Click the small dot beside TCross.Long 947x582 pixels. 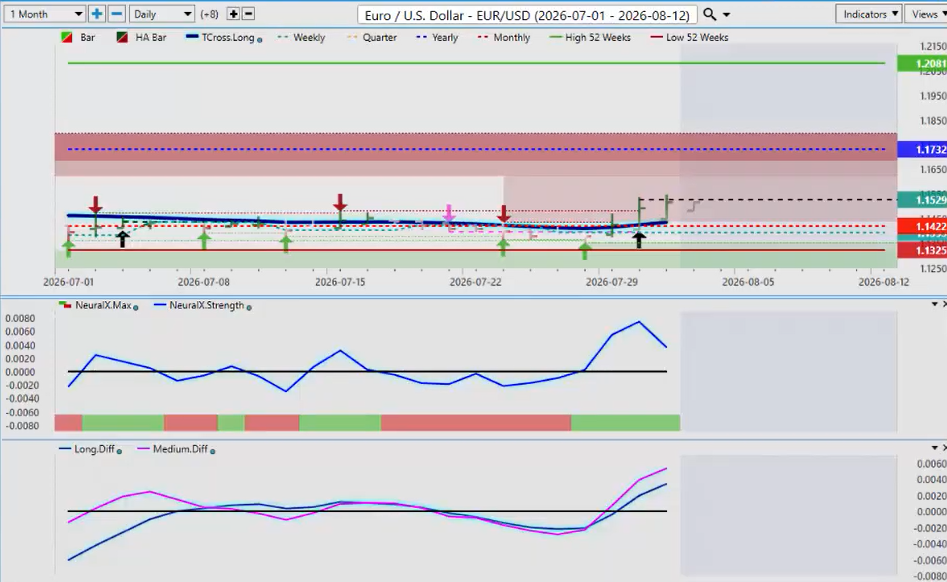260,40
